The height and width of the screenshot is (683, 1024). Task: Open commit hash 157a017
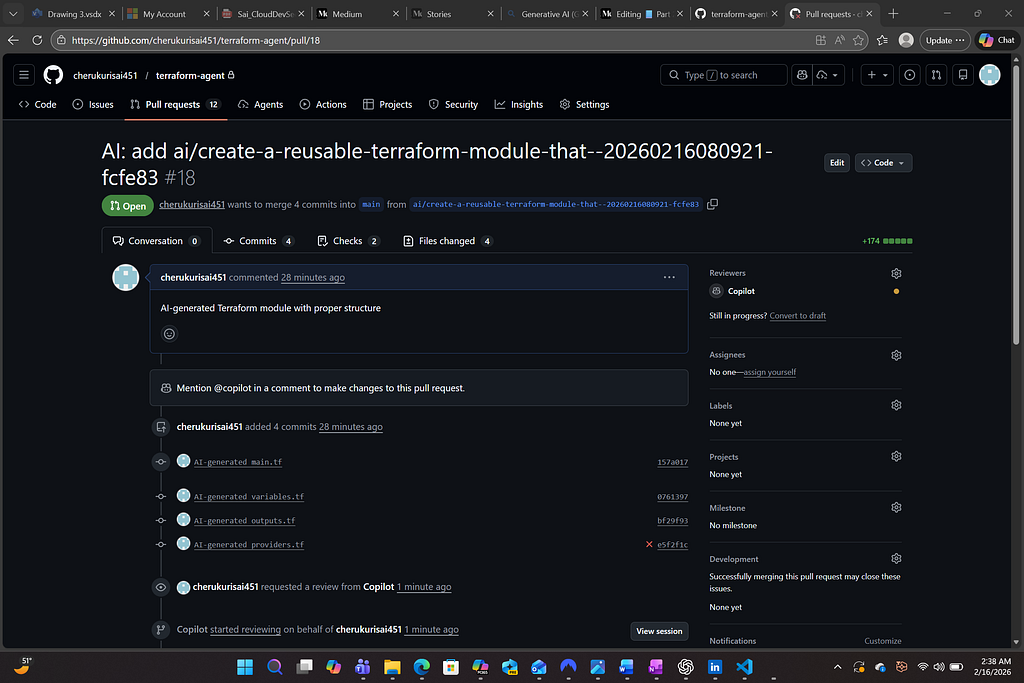pos(672,462)
